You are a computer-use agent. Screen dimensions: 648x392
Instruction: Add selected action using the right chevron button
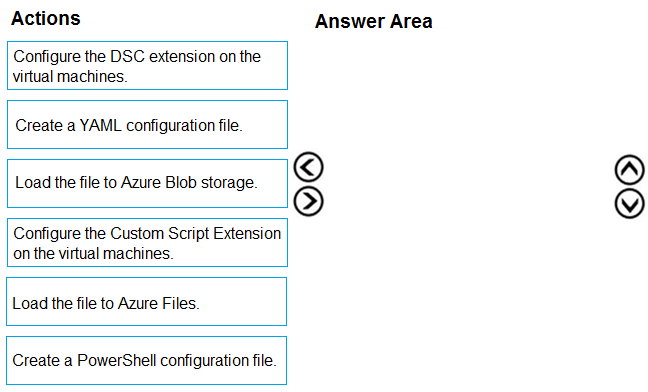pos(308,201)
